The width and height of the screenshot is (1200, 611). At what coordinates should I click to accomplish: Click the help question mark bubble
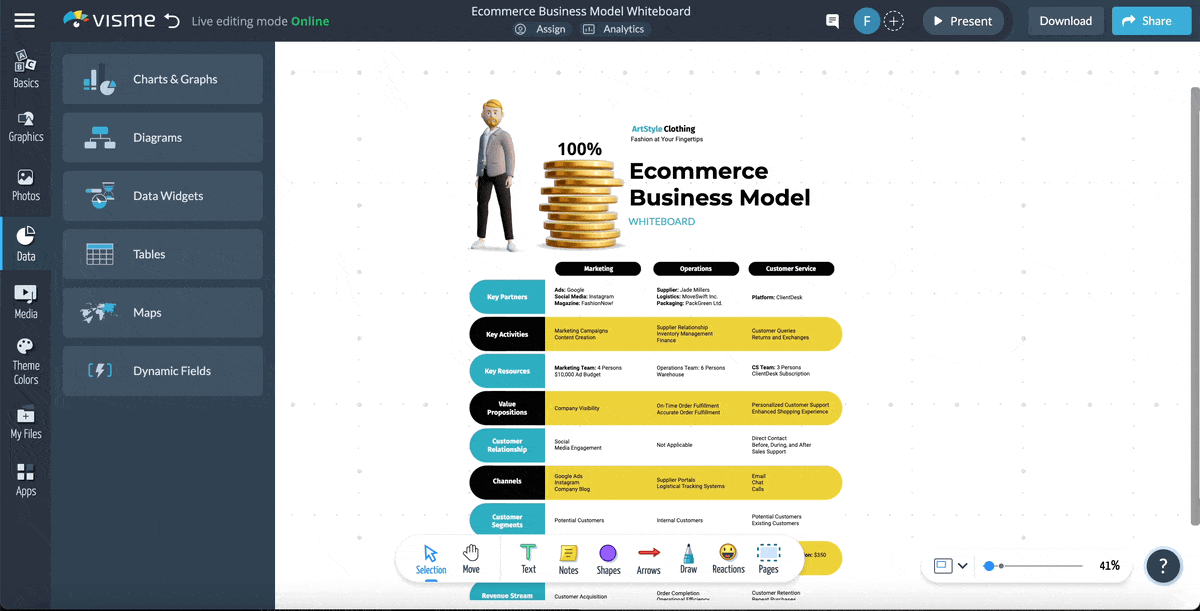[x=1163, y=565]
